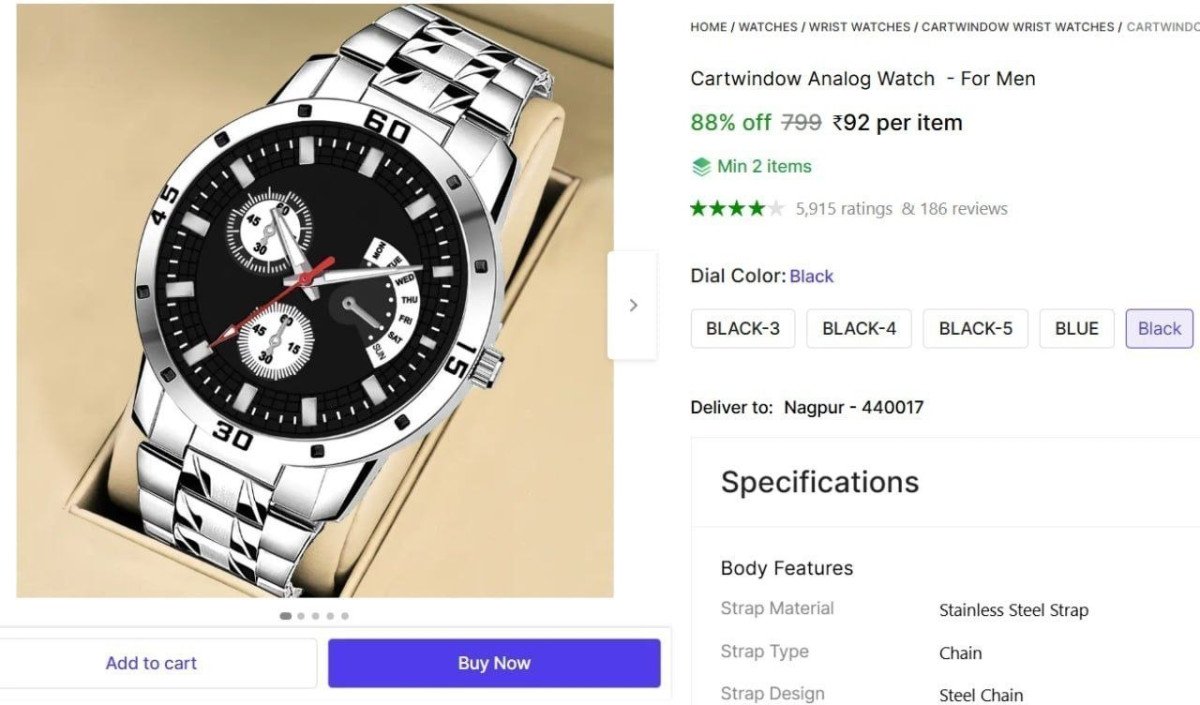Click the next-image arrow chevron on the photo

click(633, 305)
